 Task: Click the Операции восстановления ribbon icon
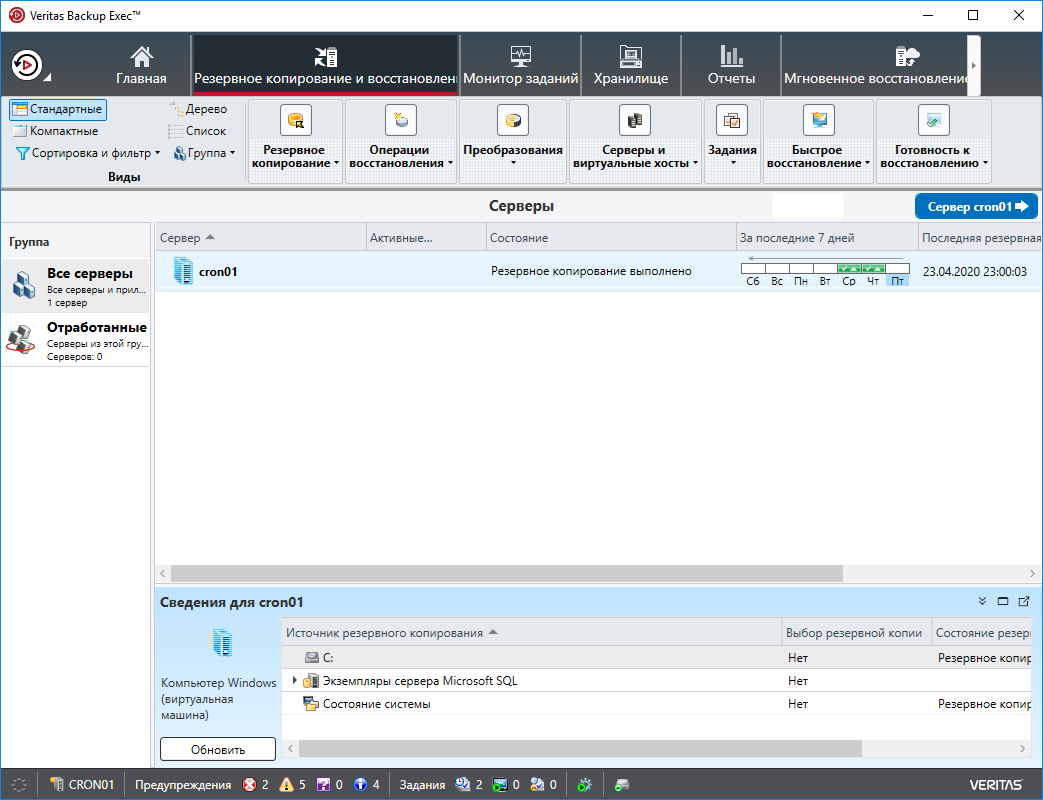pyautogui.click(x=400, y=120)
